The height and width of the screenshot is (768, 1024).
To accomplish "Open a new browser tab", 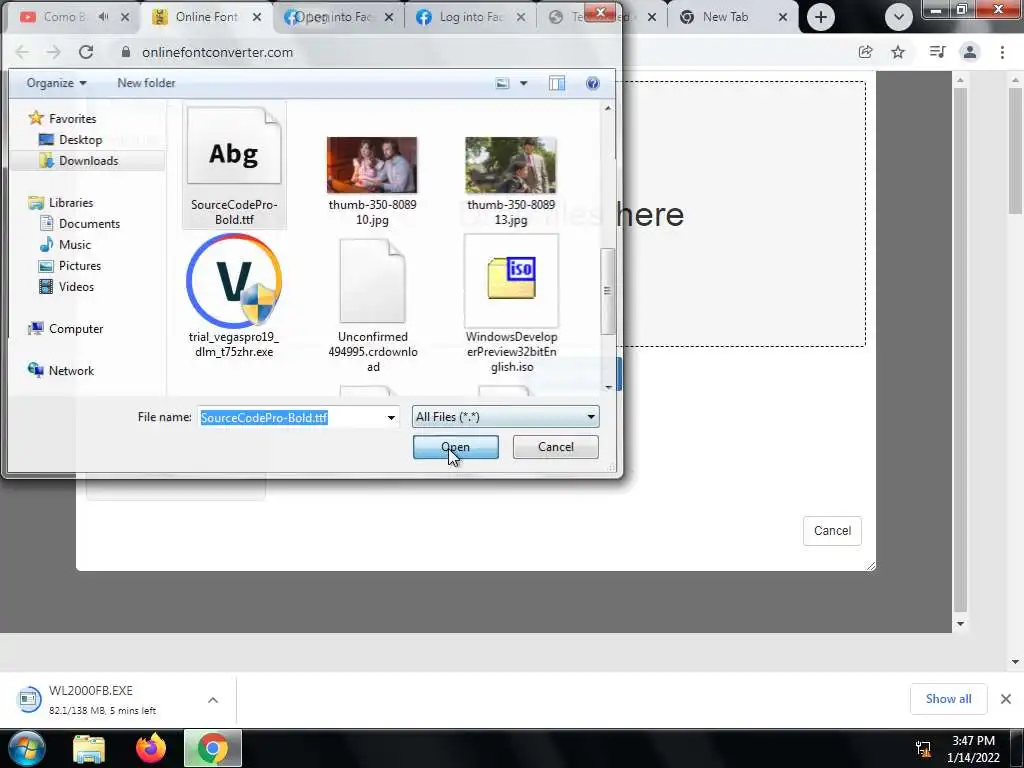I will pos(820,17).
